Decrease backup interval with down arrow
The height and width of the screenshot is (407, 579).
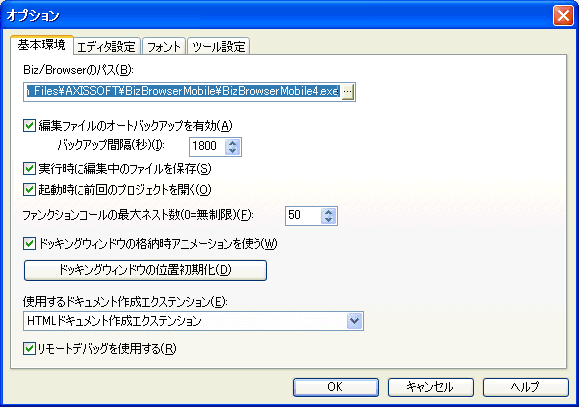233,151
